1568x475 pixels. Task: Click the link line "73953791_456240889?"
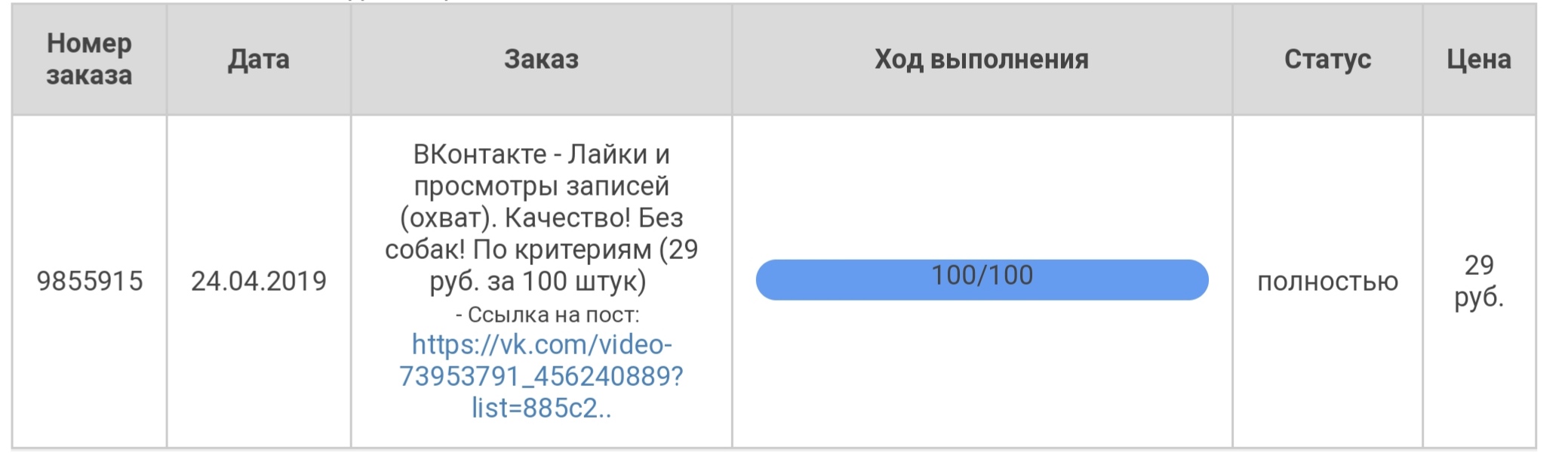pyautogui.click(x=541, y=376)
